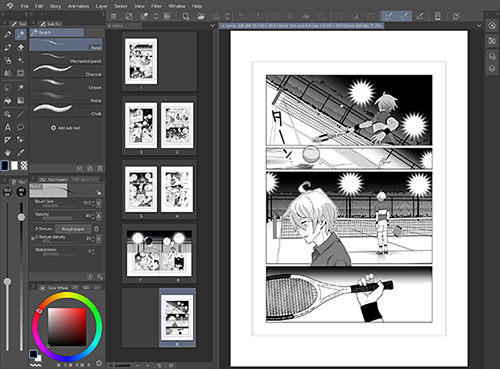The image size is (500, 369).
Task: Click the vertical opacity slider handle
Action: pyautogui.click(x=21, y=217)
